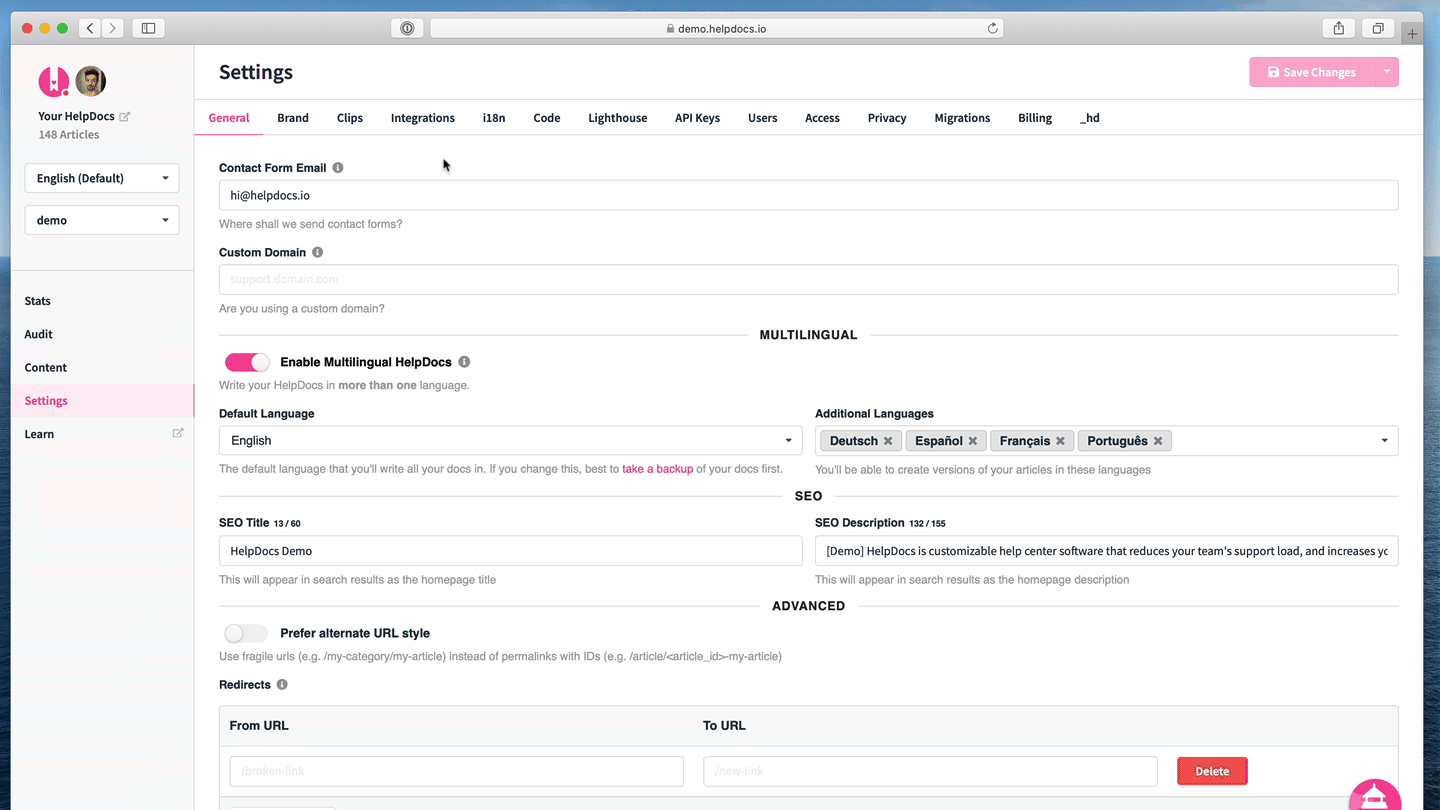Screen dimensions: 1440x810
Task: Switch to the i18n tab
Action: click(x=494, y=118)
